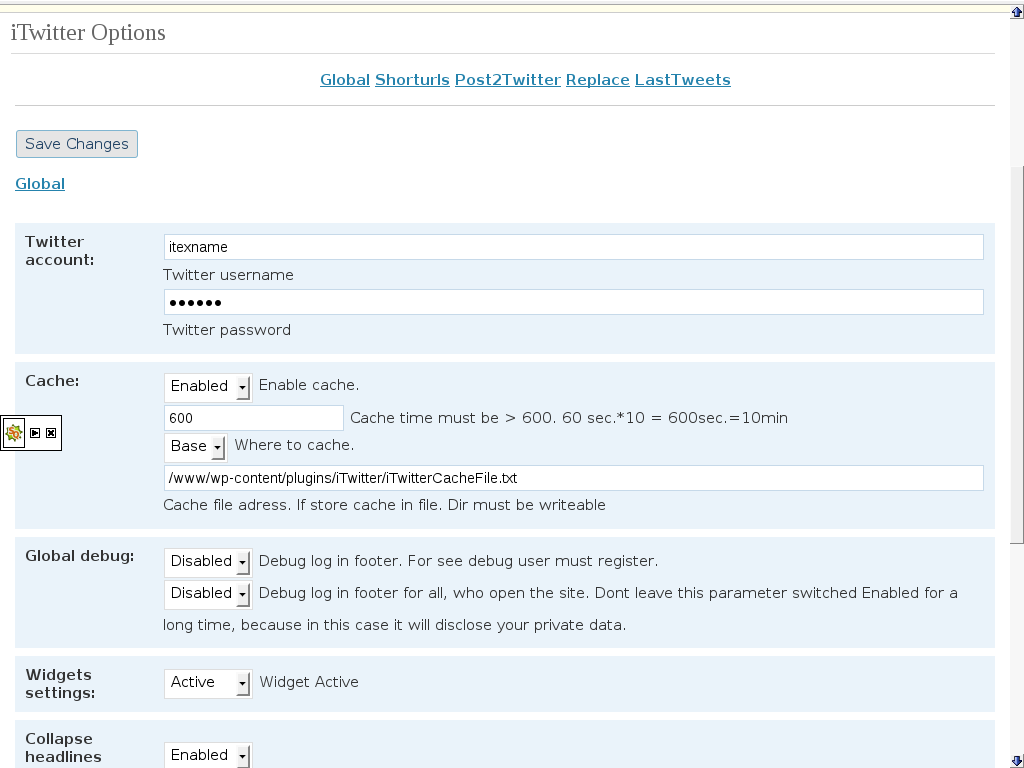This screenshot has width=1024, height=768.
Task: Click the 'Cache:' label
Action: click(x=52, y=381)
